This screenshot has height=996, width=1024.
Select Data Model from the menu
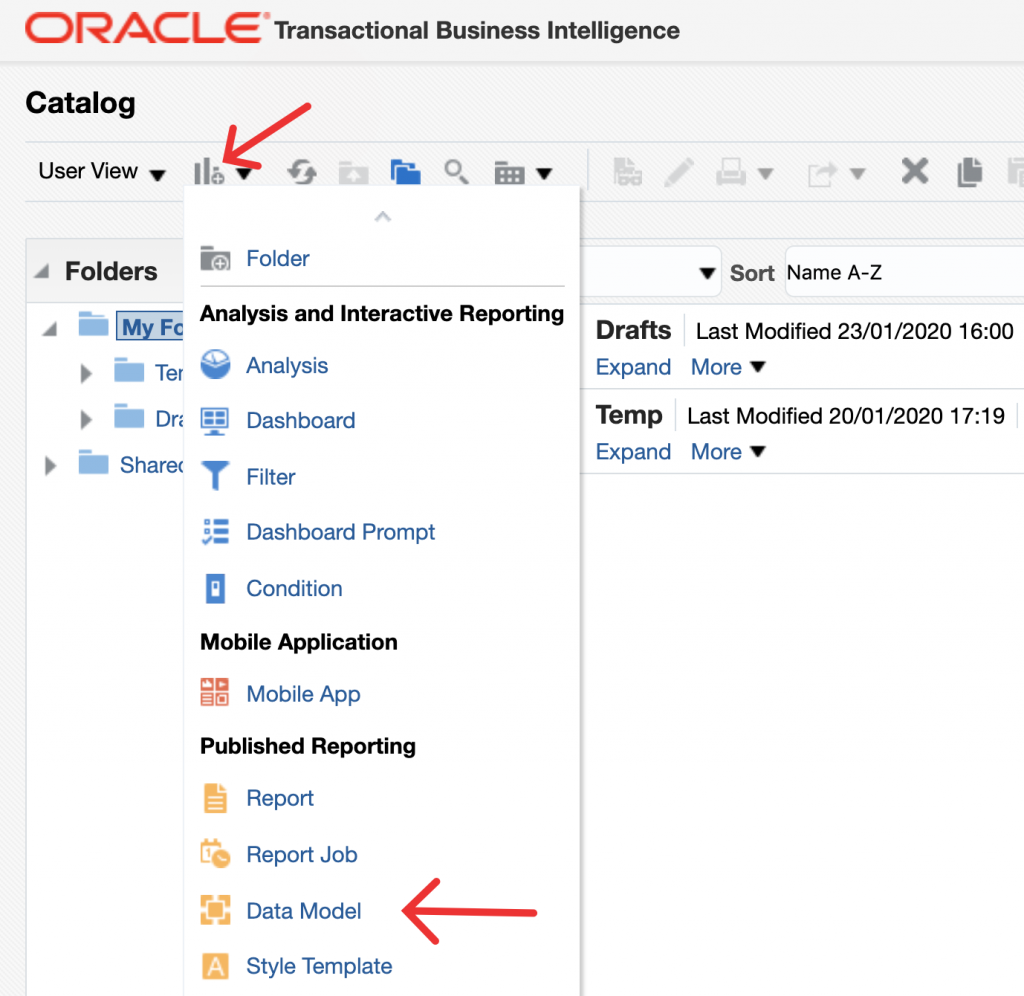304,911
